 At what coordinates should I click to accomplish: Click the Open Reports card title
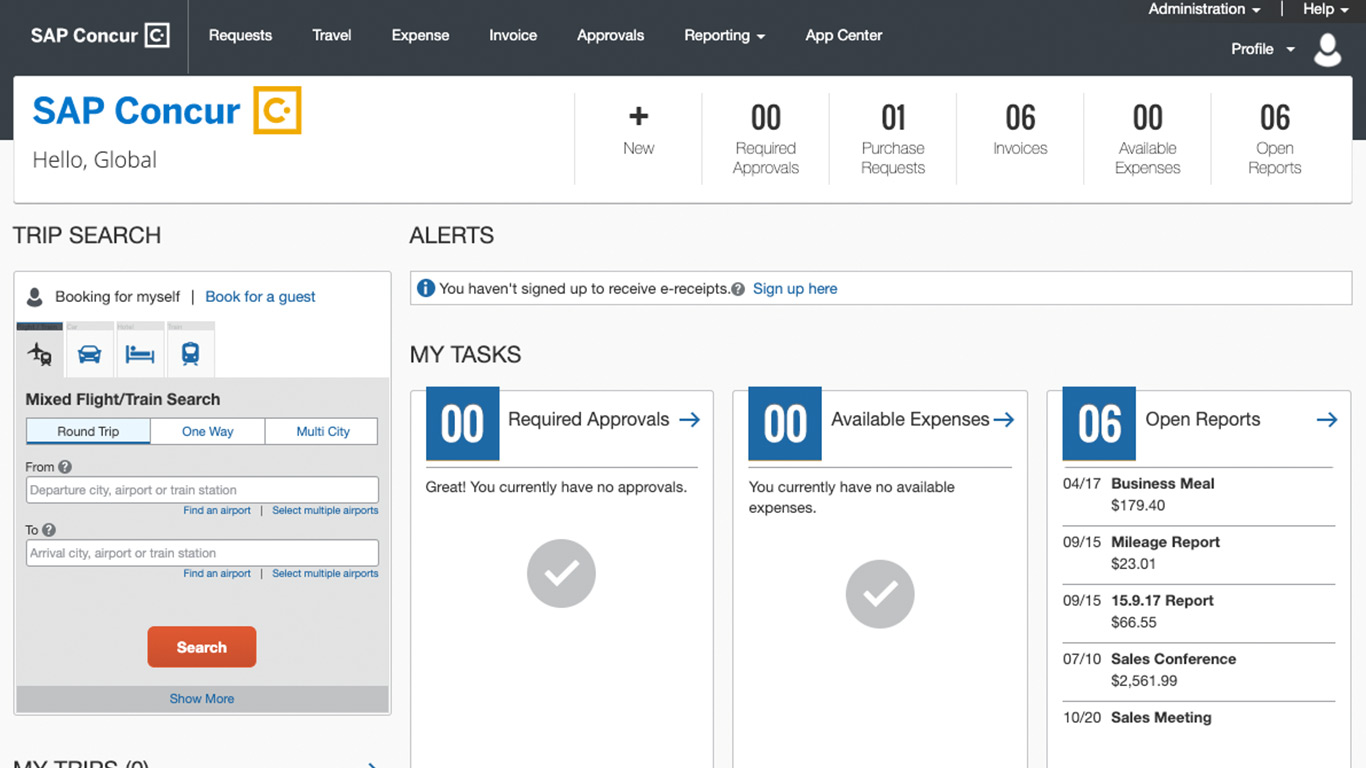[1203, 420]
